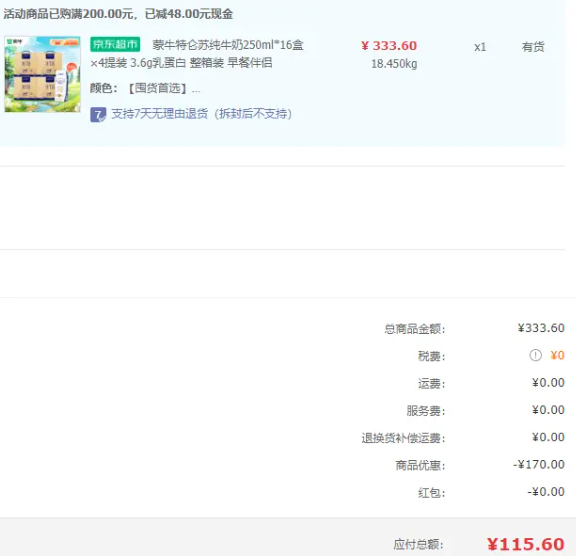Click the 税费 ¥0 orange value
The image size is (576, 560).
[x=557, y=355]
